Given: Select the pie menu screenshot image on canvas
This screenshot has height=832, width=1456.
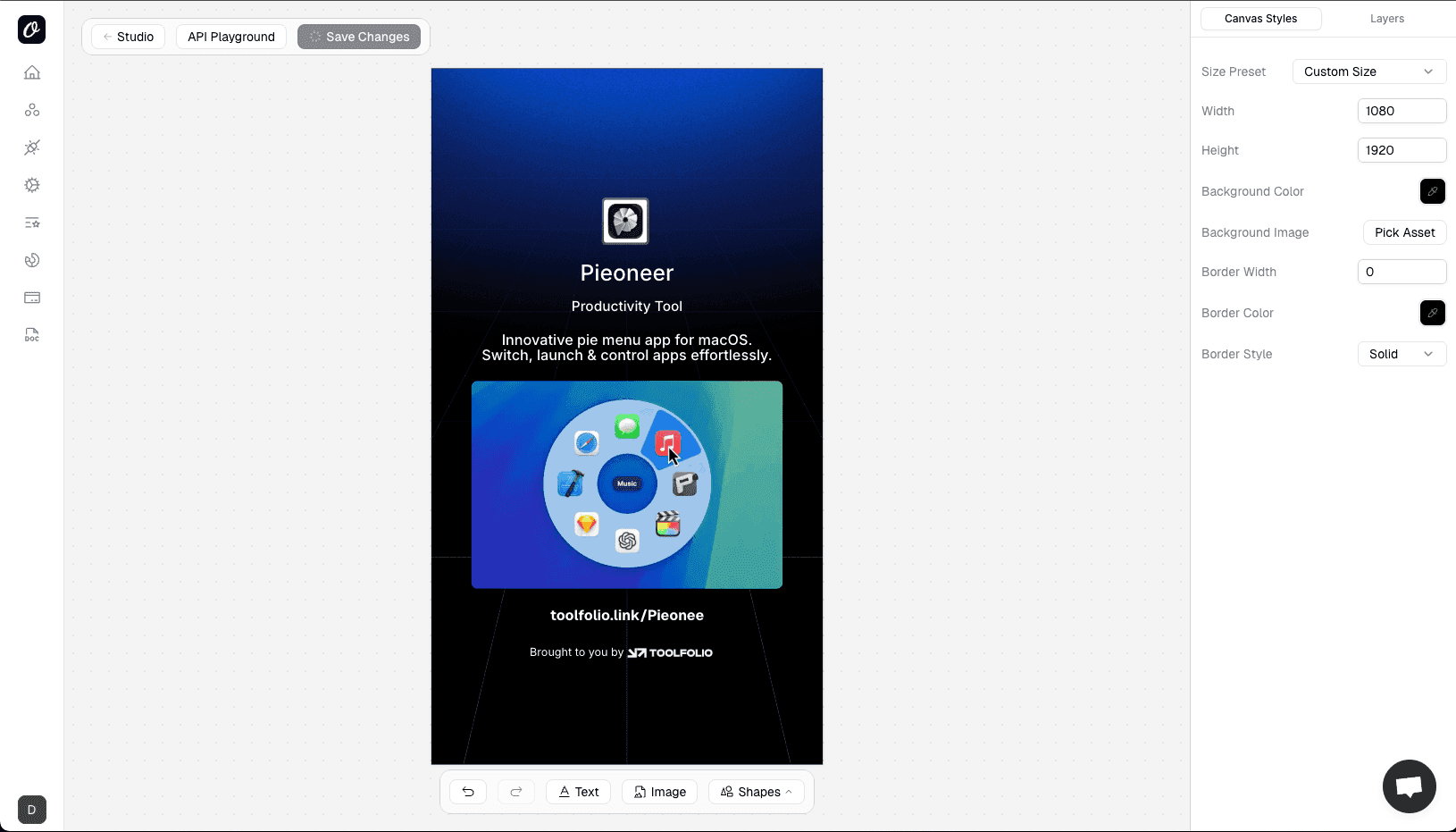Looking at the screenshot, I should point(627,485).
